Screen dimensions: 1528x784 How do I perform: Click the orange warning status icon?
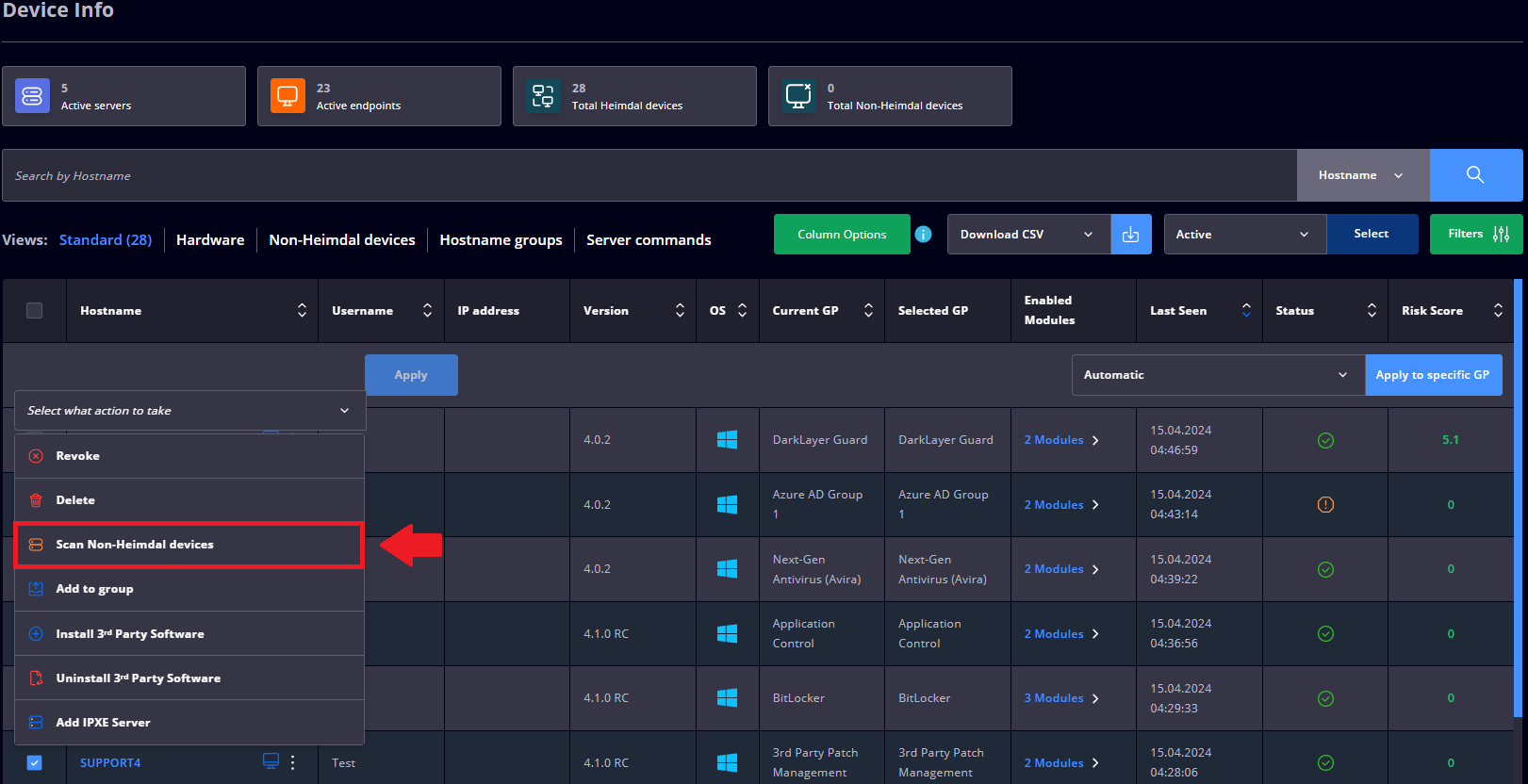(x=1325, y=504)
